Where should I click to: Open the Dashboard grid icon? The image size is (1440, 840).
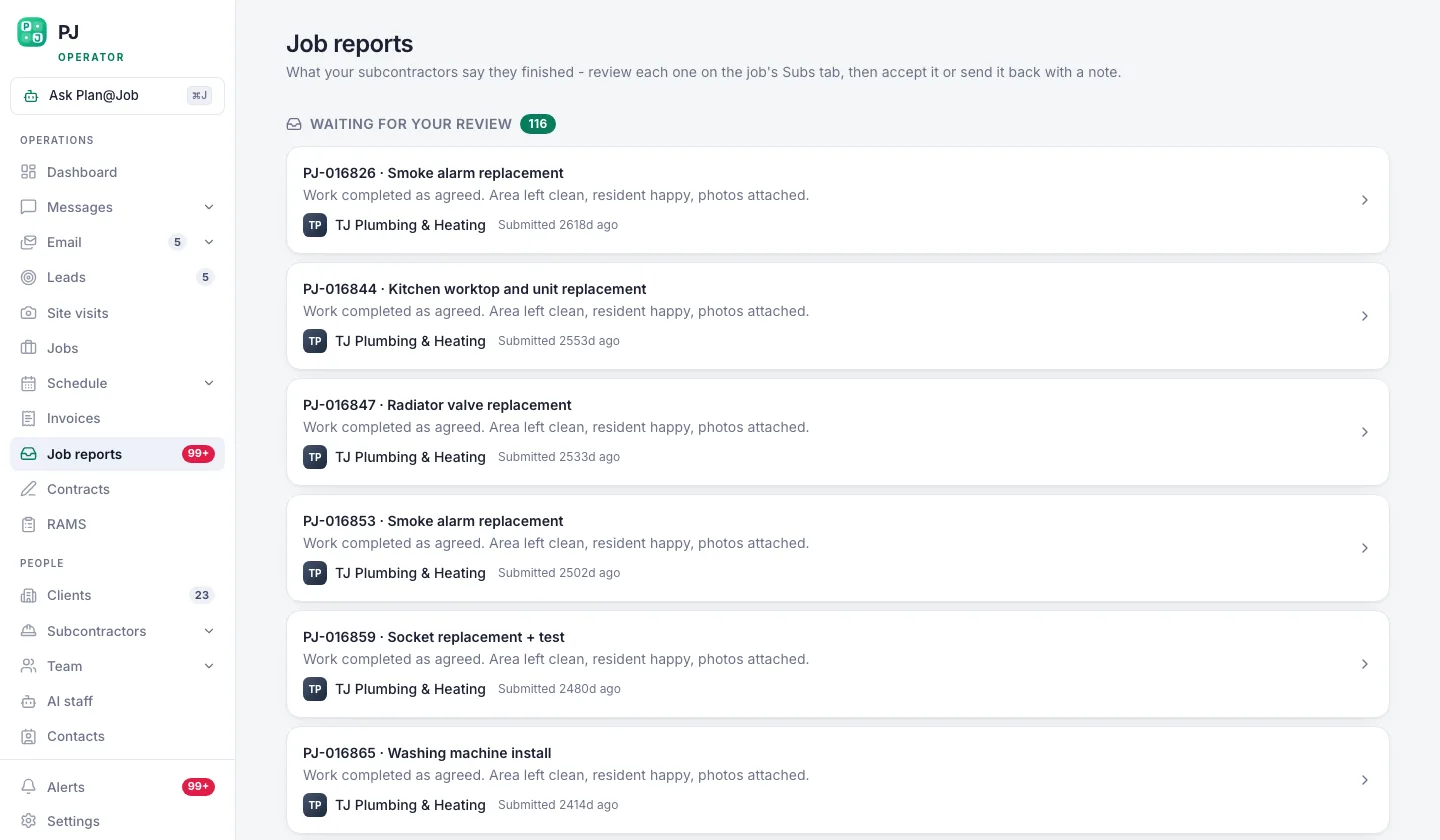(29, 172)
